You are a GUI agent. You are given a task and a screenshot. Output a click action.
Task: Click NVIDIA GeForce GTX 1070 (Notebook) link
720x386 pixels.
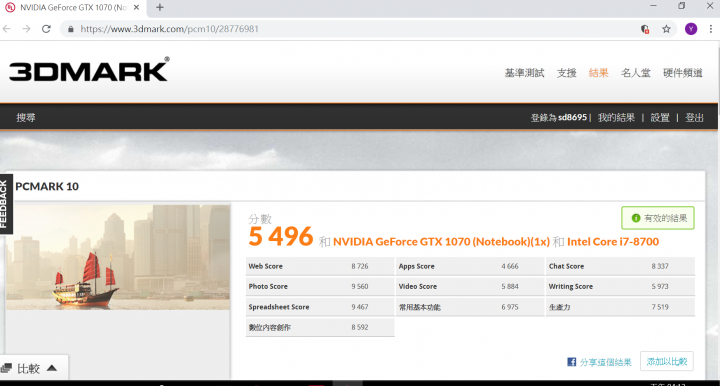point(441,242)
